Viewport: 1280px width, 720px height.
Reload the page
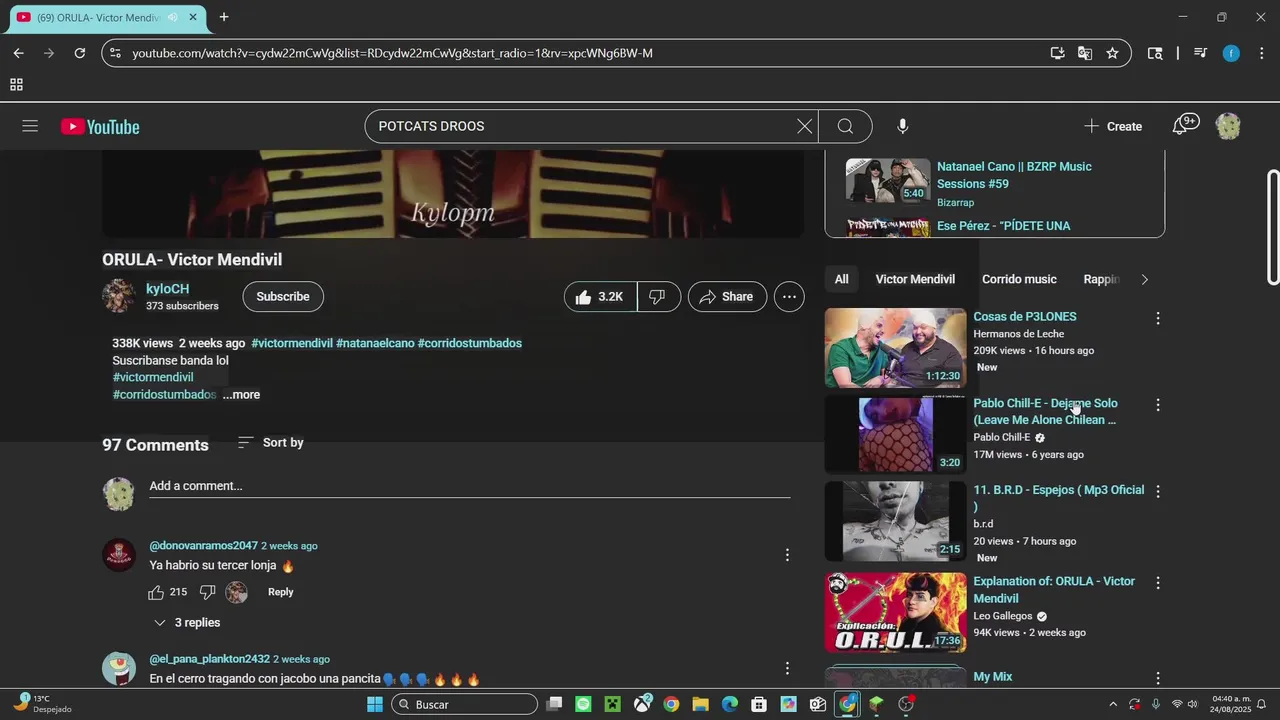(80, 53)
